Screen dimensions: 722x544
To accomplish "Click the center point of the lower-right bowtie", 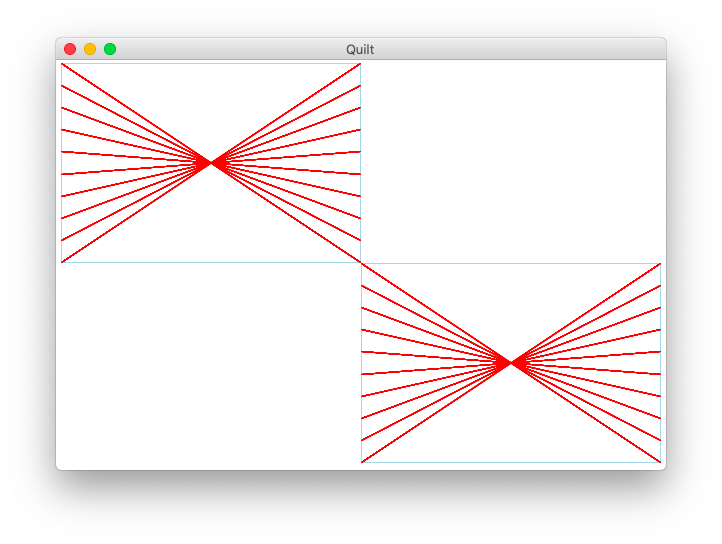I will pyautogui.click(x=511, y=362).
